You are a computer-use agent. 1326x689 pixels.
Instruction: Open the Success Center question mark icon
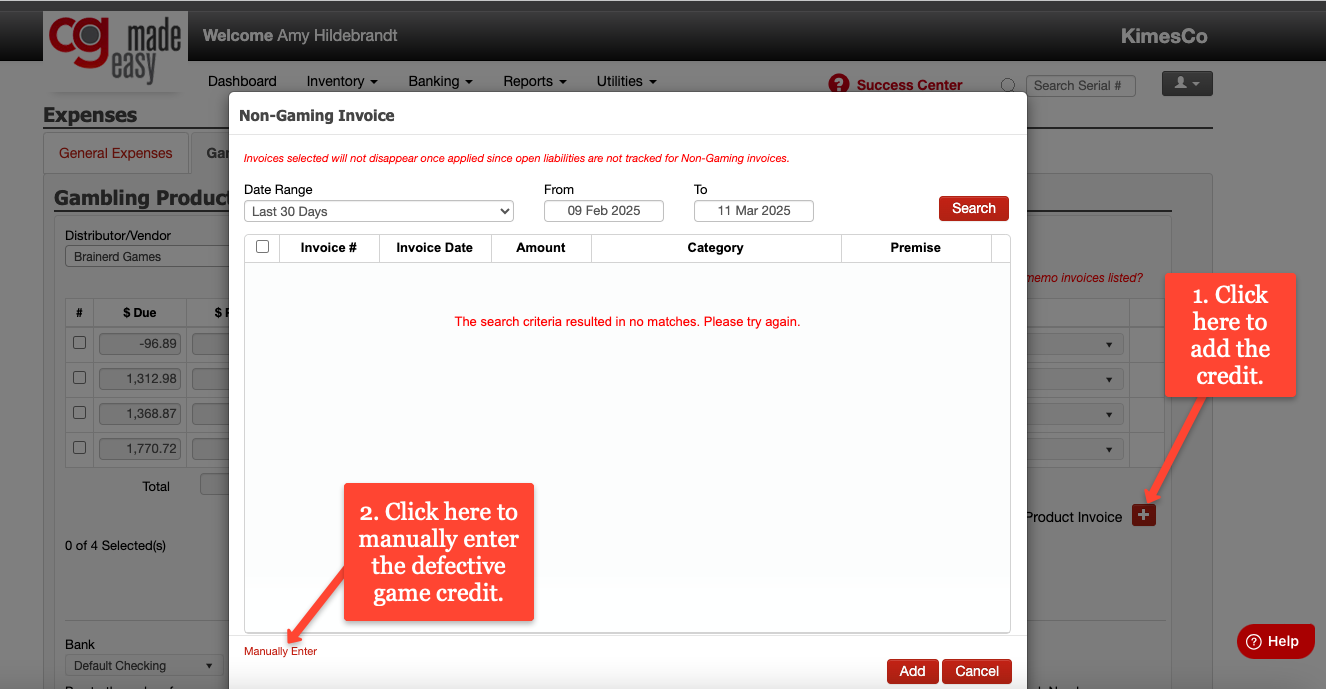coord(839,85)
